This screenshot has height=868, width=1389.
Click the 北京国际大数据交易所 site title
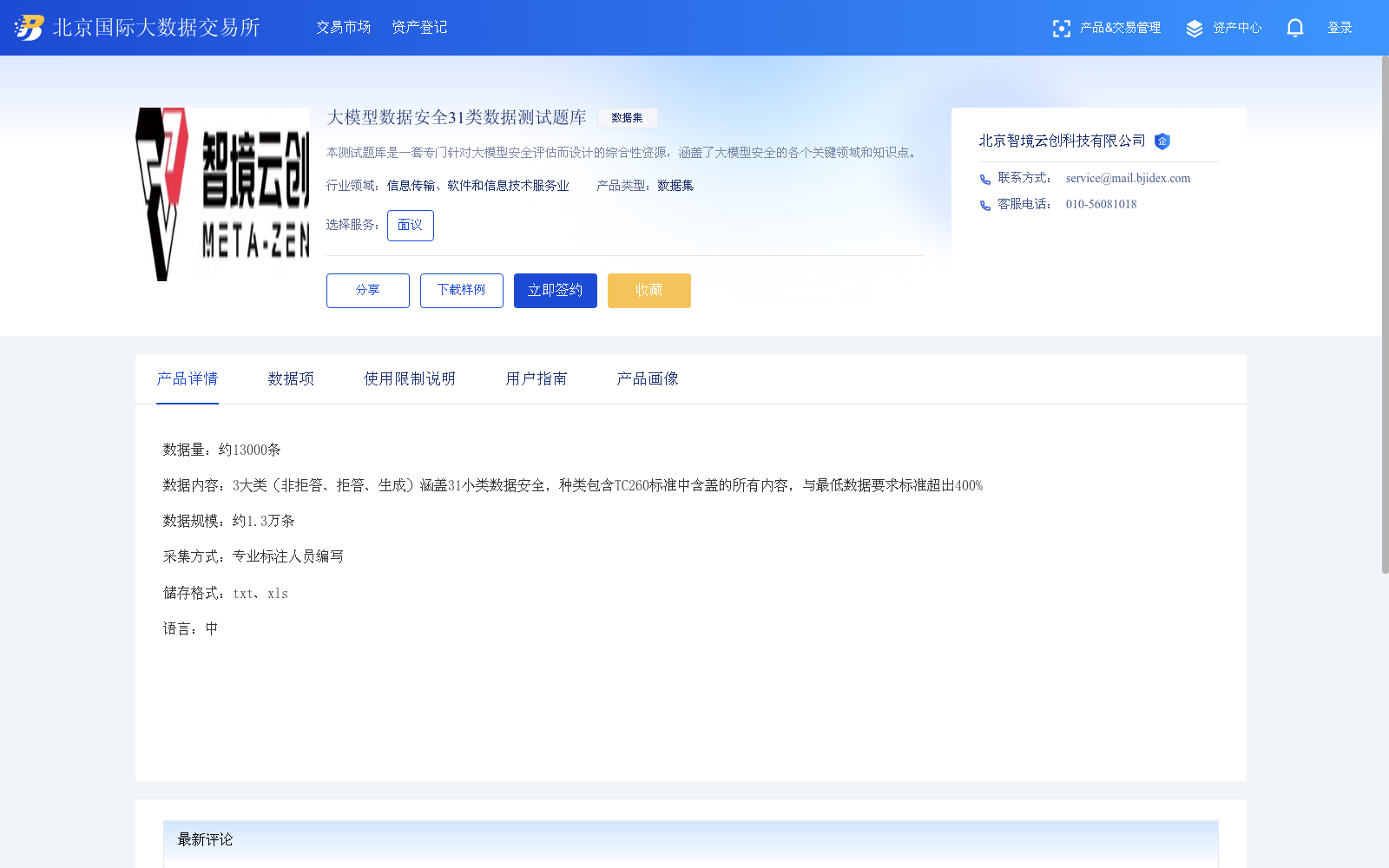point(156,28)
